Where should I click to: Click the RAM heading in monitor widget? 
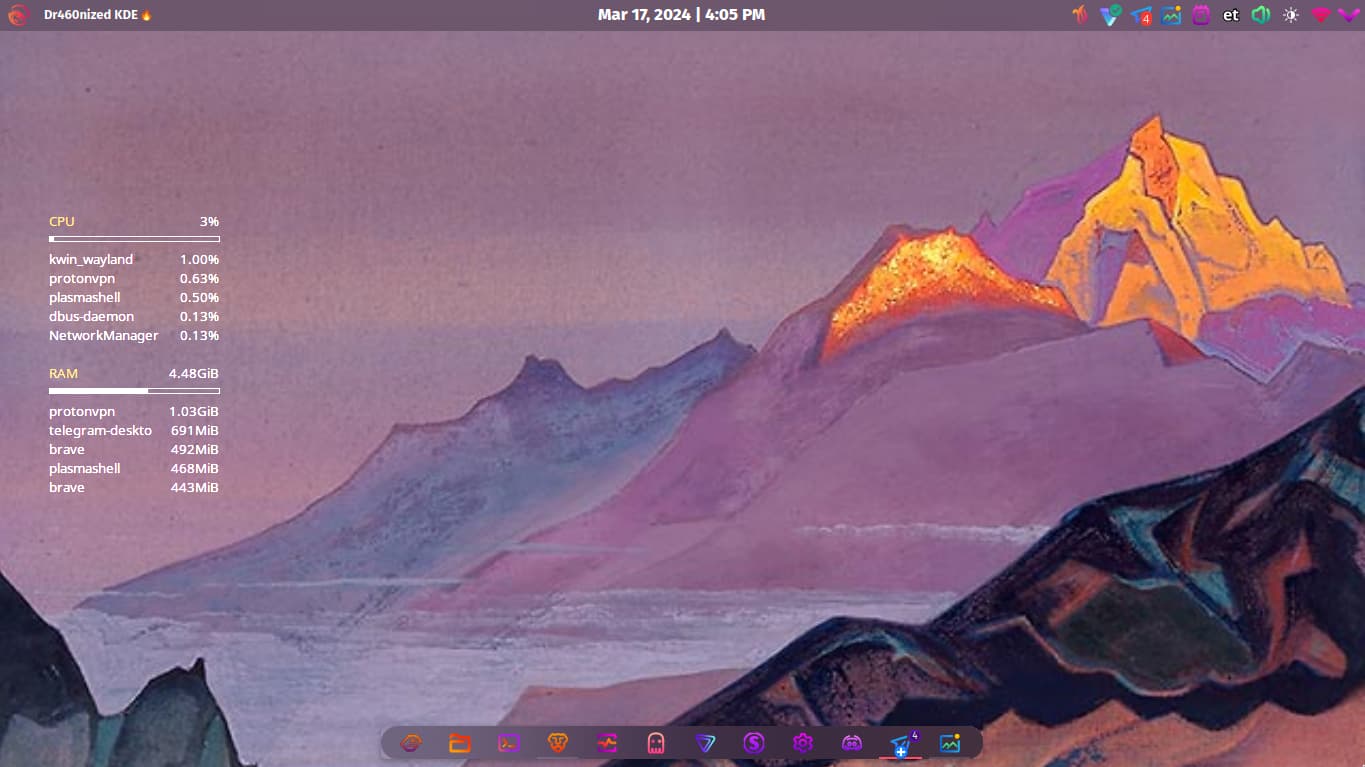pos(63,373)
